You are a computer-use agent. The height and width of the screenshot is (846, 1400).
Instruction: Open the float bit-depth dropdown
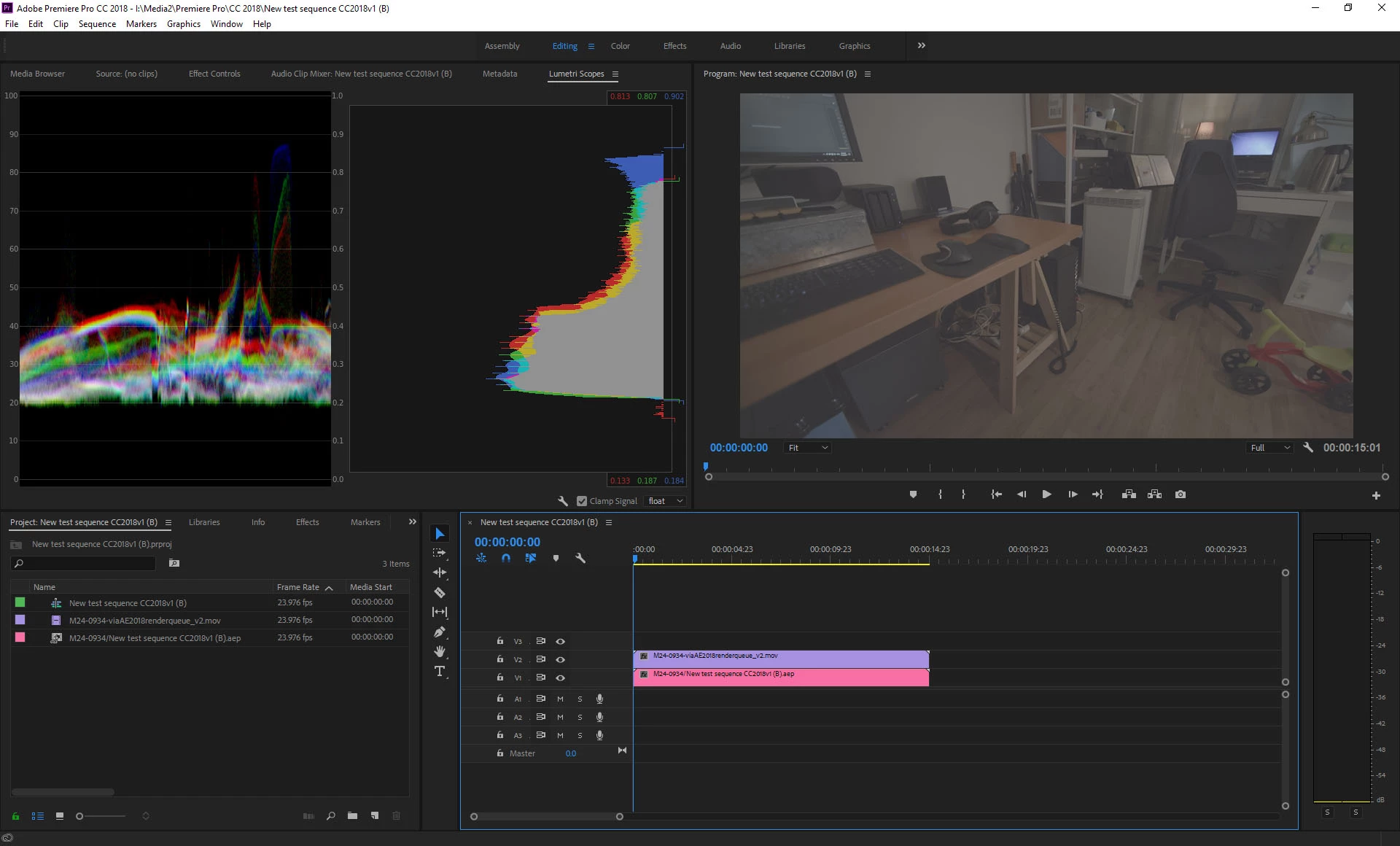(666, 501)
